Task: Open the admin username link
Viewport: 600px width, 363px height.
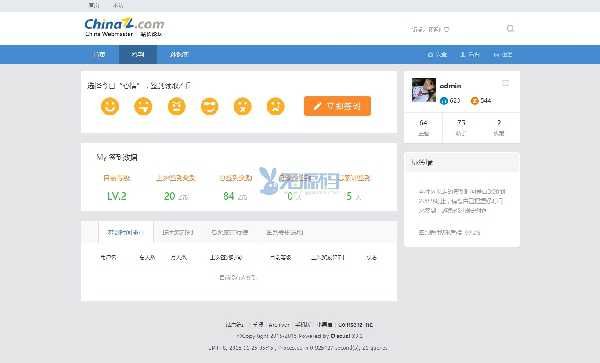Action: (x=450, y=86)
